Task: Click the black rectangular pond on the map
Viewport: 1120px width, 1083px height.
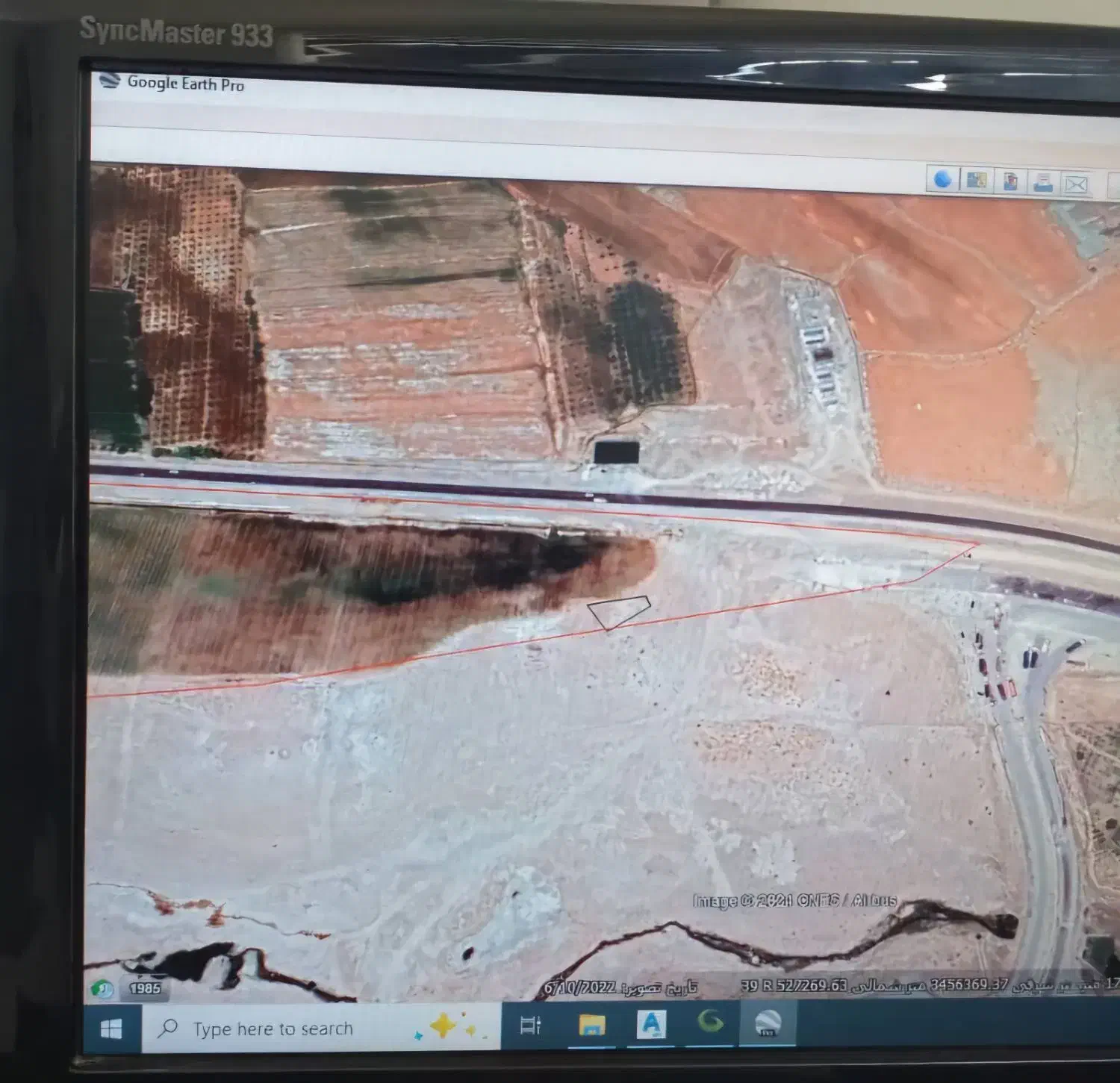Action: tap(617, 452)
